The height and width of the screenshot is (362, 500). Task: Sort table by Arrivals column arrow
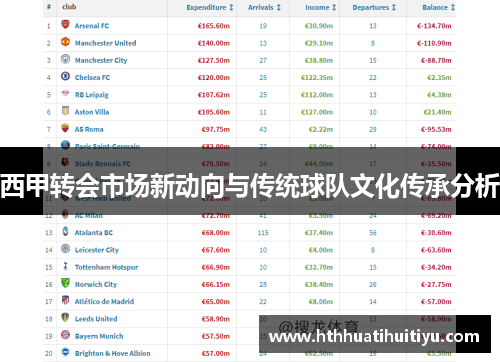279,7
